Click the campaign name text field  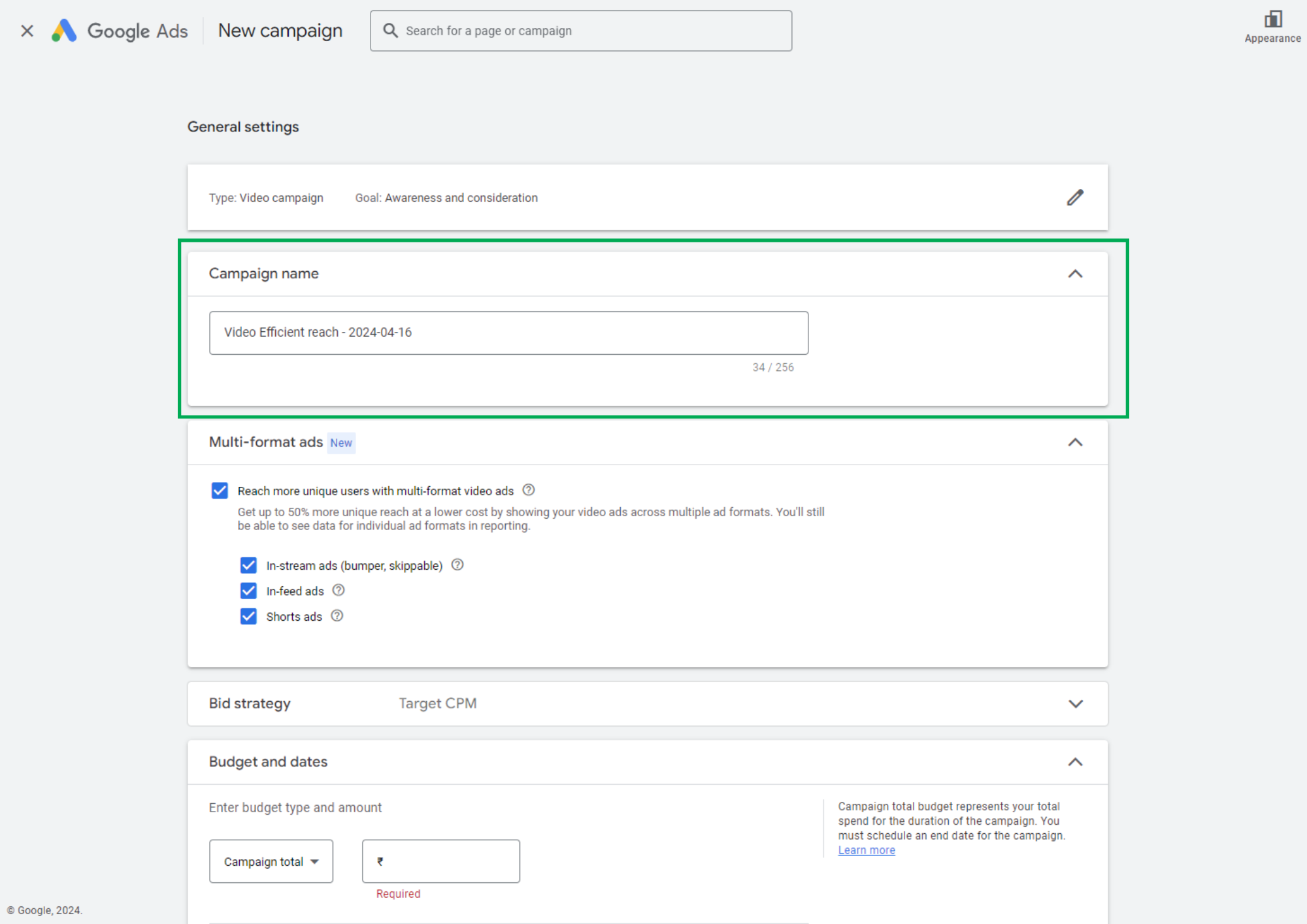(508, 333)
